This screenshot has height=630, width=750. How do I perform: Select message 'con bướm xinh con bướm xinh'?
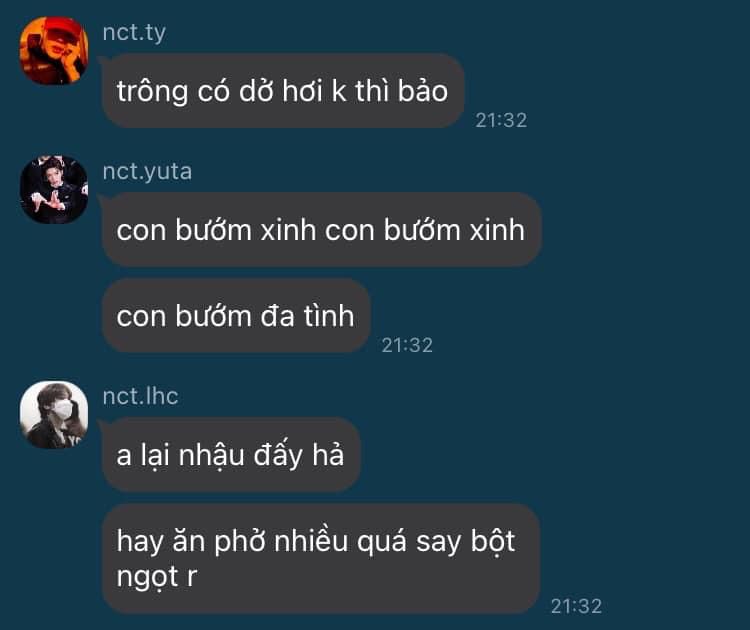coord(321,230)
